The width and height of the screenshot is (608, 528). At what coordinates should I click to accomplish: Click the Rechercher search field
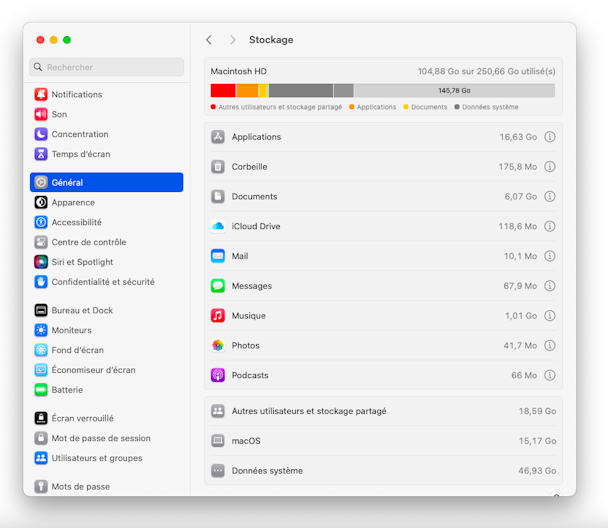click(x=107, y=67)
